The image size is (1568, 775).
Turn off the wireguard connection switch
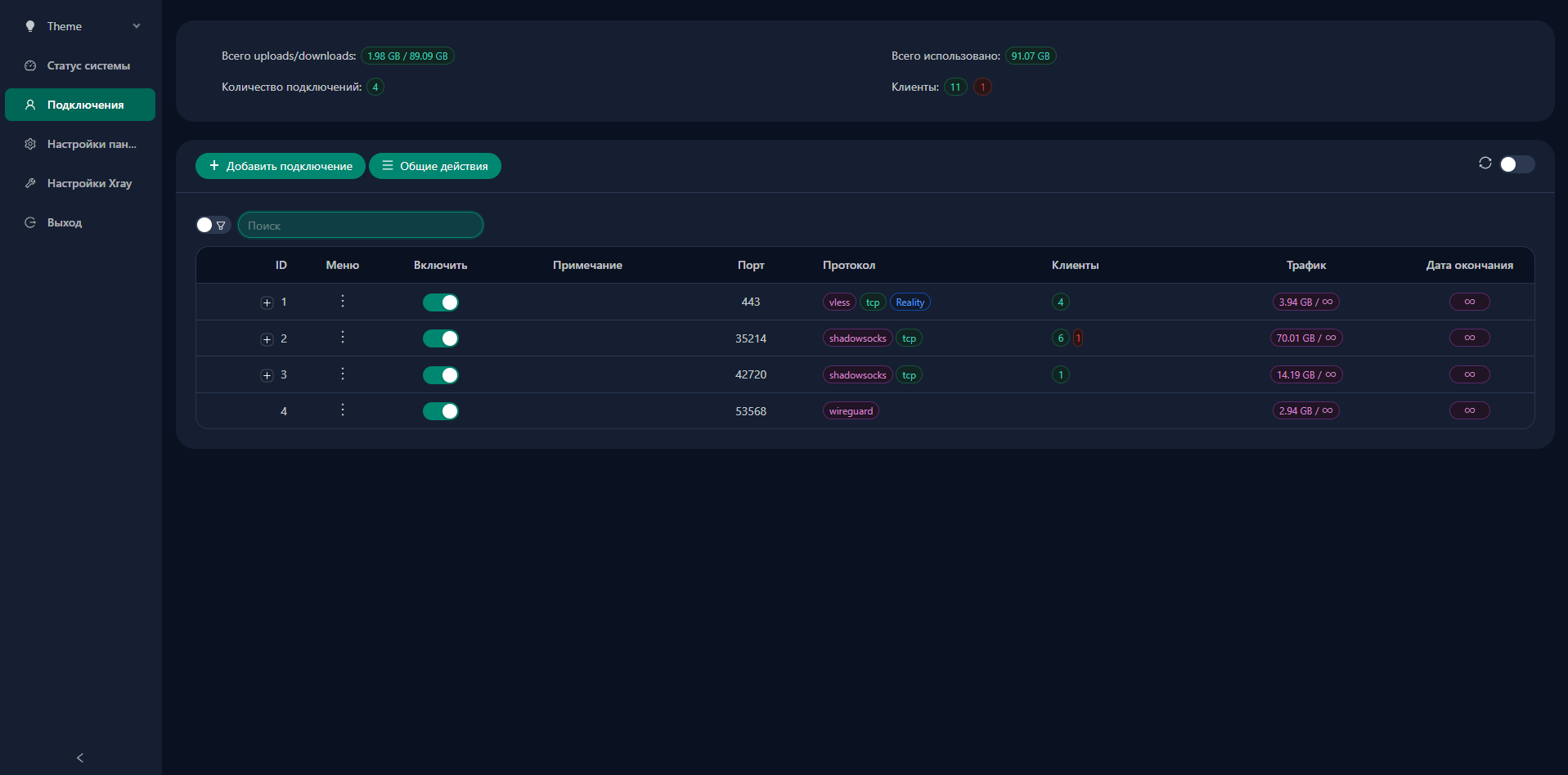pyautogui.click(x=440, y=411)
